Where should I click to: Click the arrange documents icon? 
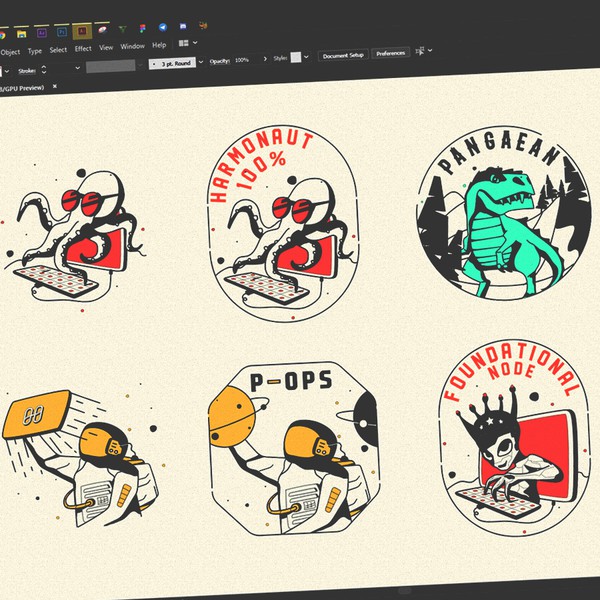click(185, 44)
